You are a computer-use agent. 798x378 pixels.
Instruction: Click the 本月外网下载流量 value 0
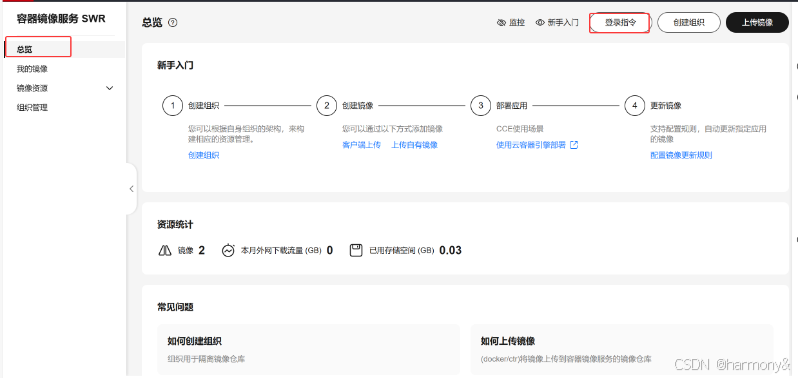(330, 250)
